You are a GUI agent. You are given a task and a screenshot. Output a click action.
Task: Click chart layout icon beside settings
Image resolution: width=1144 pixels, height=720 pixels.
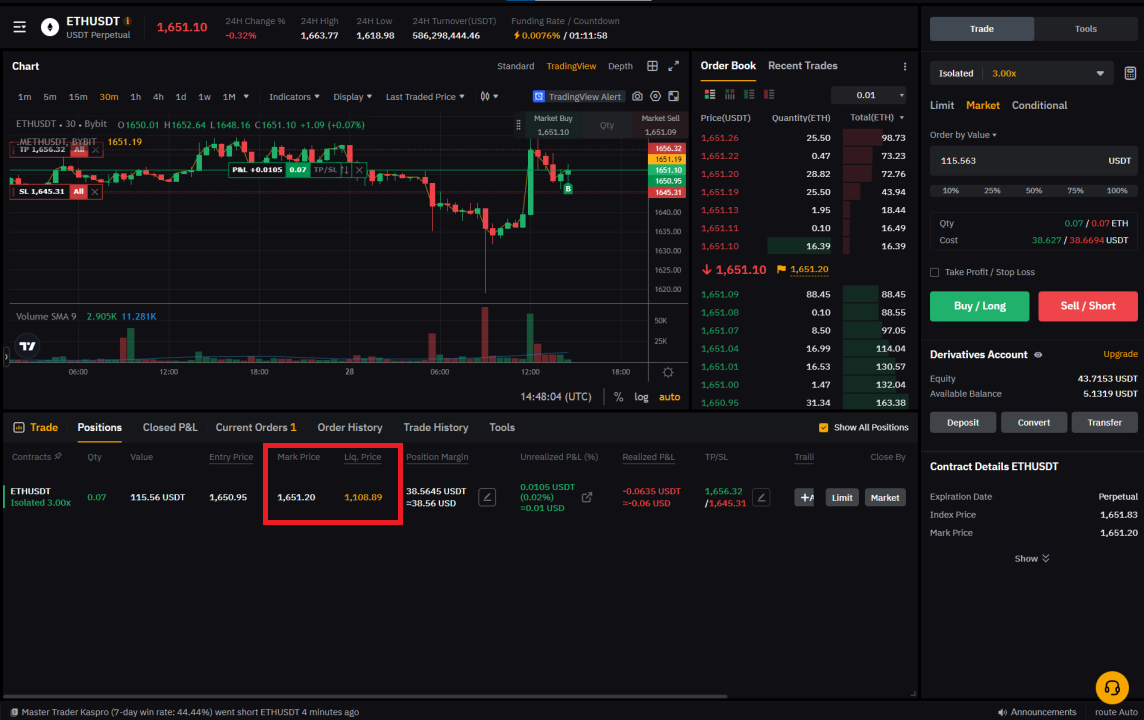click(x=673, y=96)
